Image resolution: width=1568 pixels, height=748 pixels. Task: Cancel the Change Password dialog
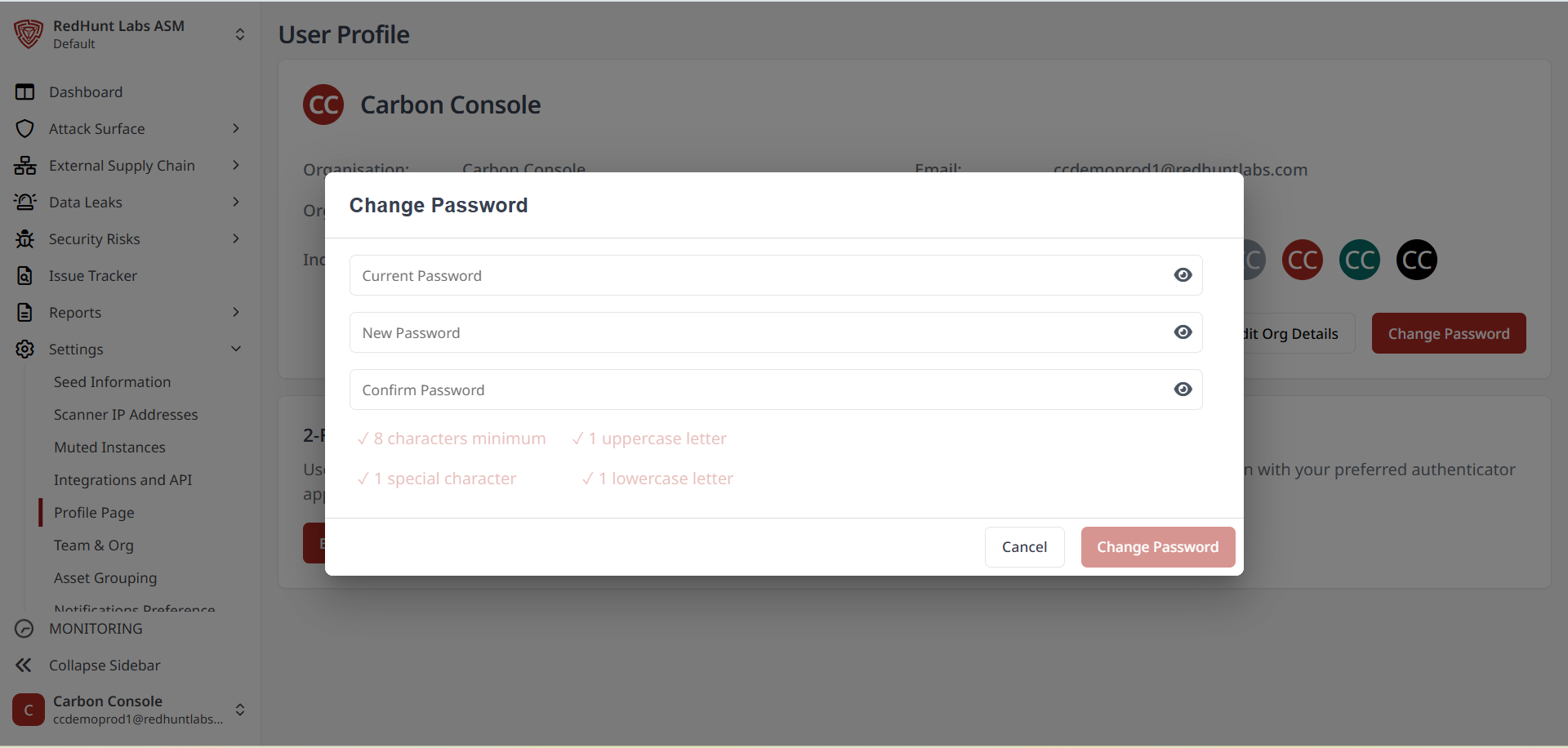tap(1024, 547)
